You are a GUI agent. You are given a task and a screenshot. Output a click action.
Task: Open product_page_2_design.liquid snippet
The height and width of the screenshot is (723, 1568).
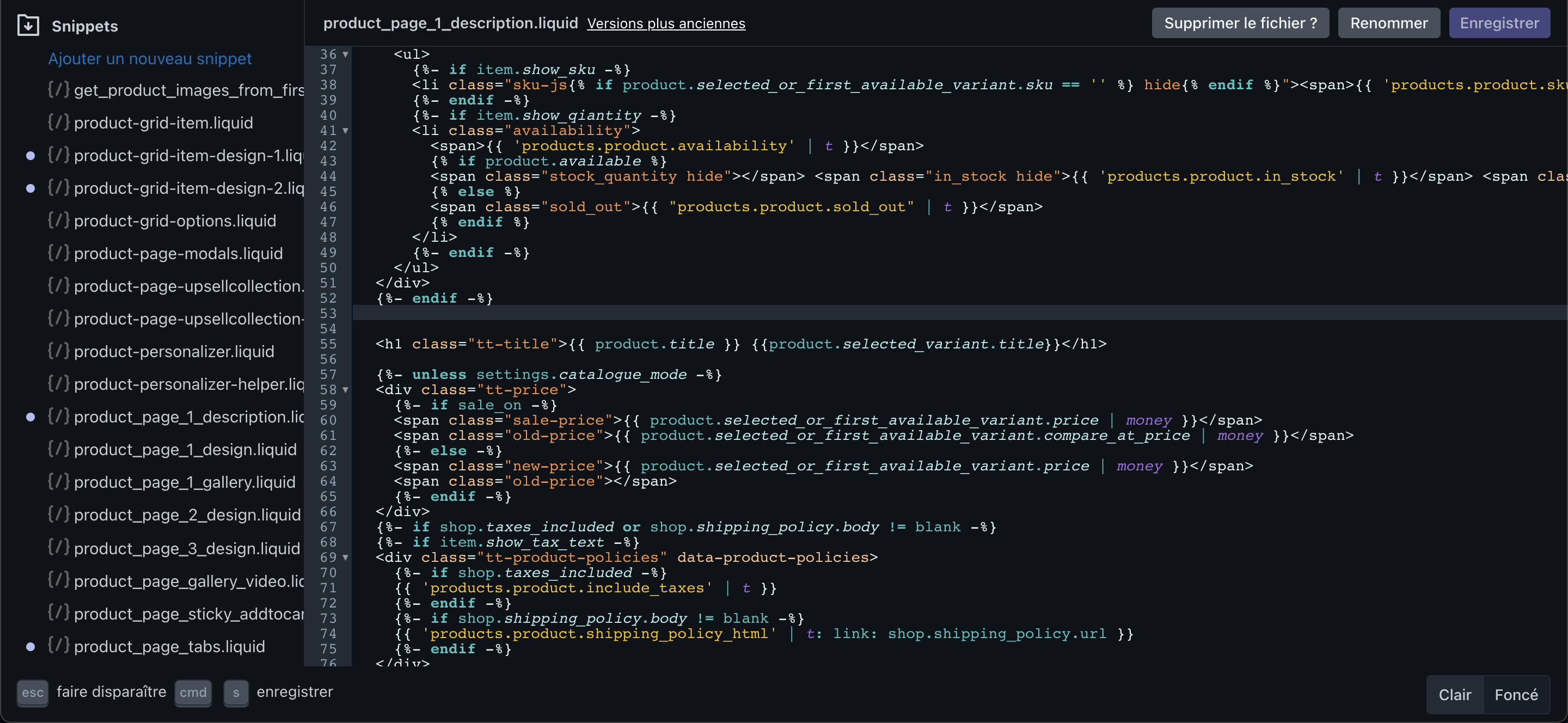(x=187, y=515)
